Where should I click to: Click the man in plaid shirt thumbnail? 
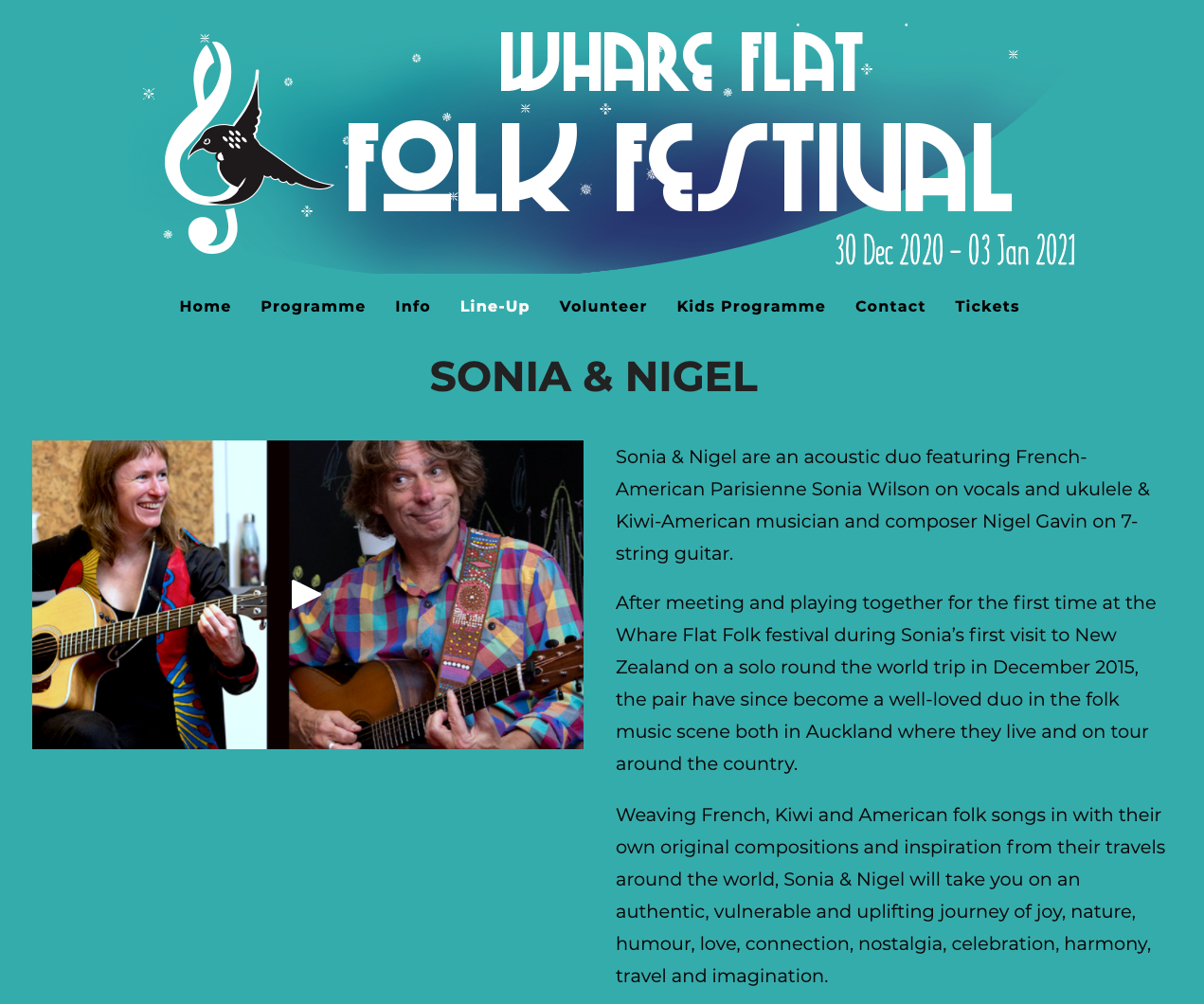[436, 595]
